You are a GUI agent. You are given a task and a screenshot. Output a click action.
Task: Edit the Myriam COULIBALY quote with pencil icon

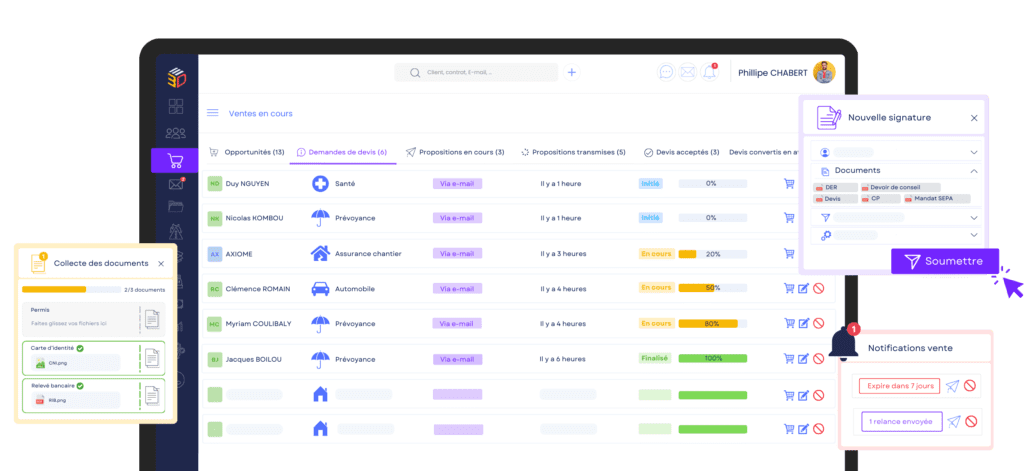pyautogui.click(x=803, y=324)
